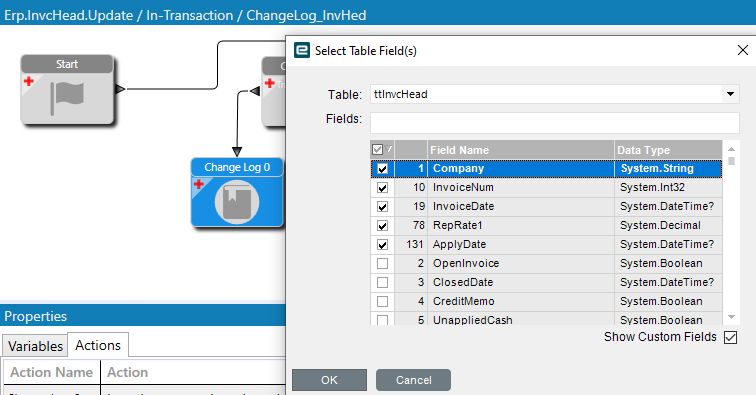756x395 pixels.
Task: Click System.String data type cell
Action: tap(668, 168)
